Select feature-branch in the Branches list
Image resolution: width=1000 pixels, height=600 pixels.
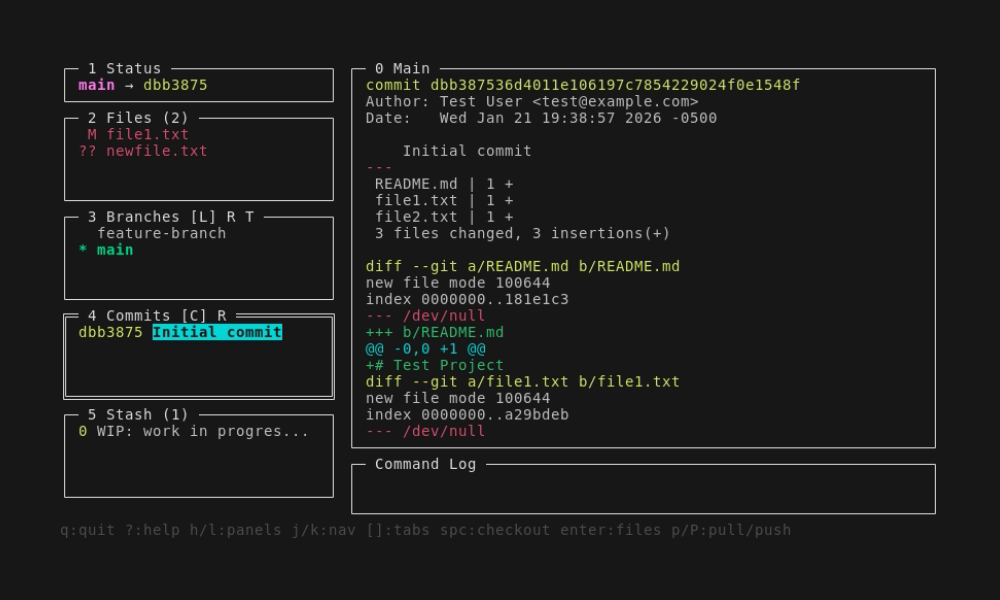coord(161,233)
